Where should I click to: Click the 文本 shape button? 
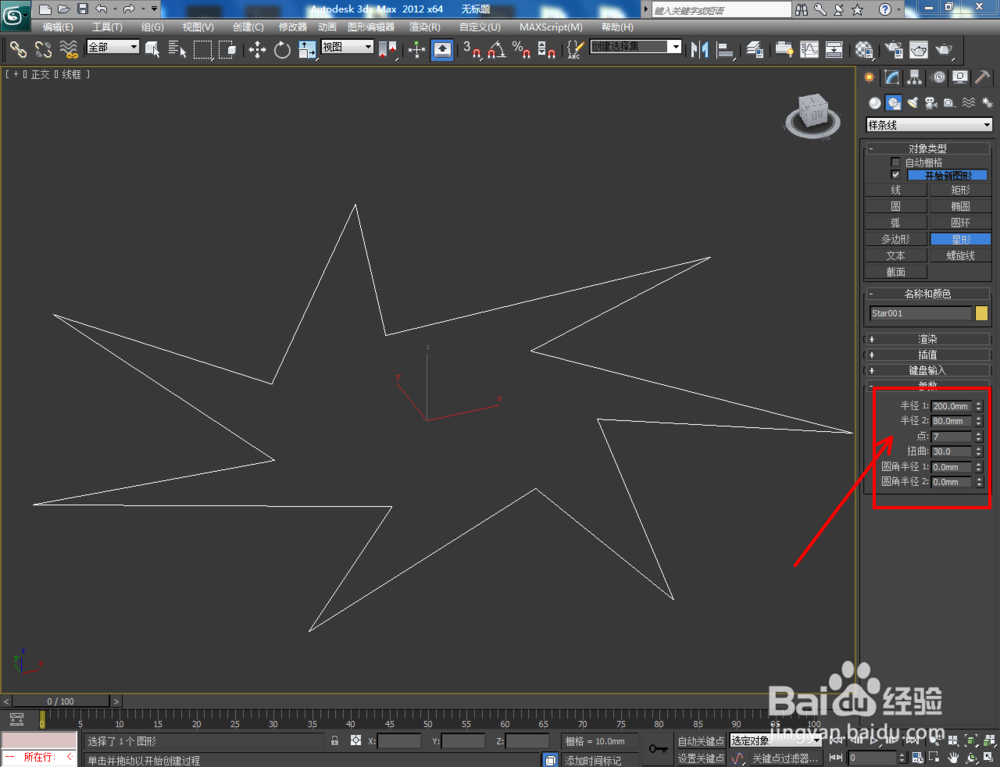point(895,256)
